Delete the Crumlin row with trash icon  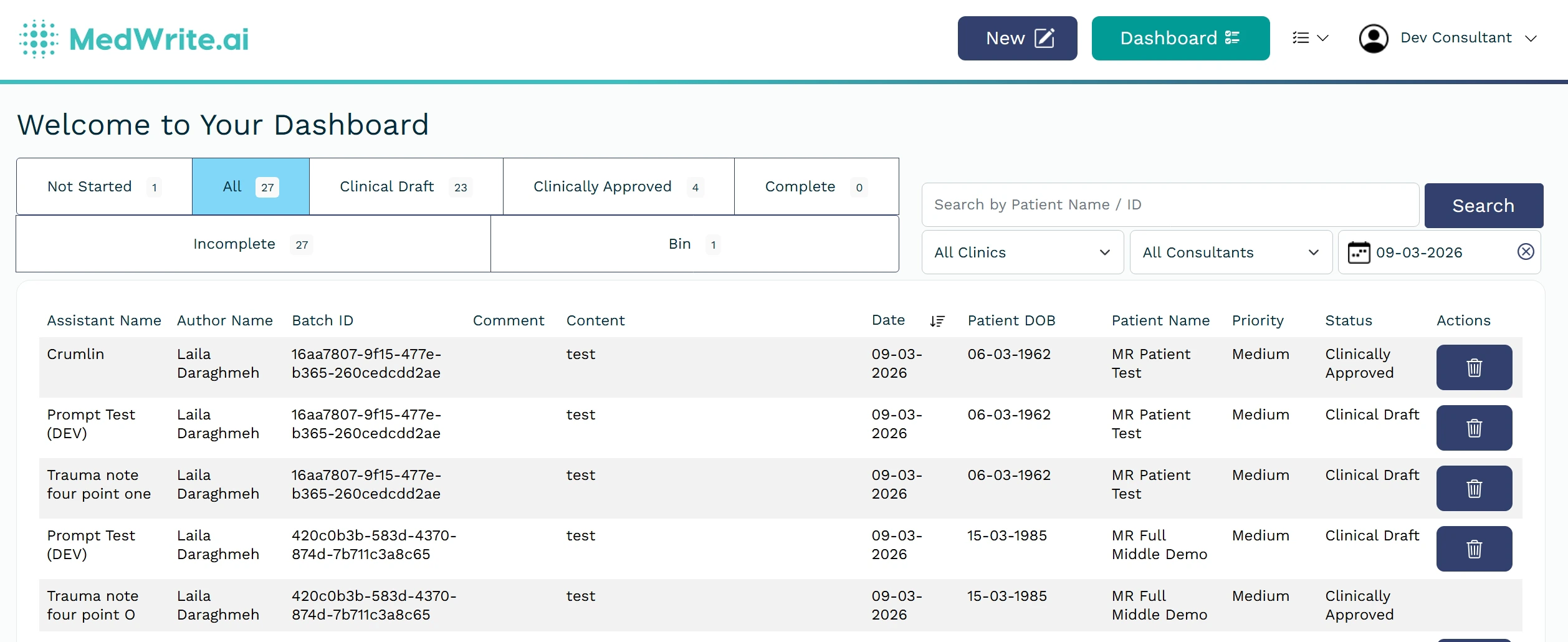(x=1474, y=367)
